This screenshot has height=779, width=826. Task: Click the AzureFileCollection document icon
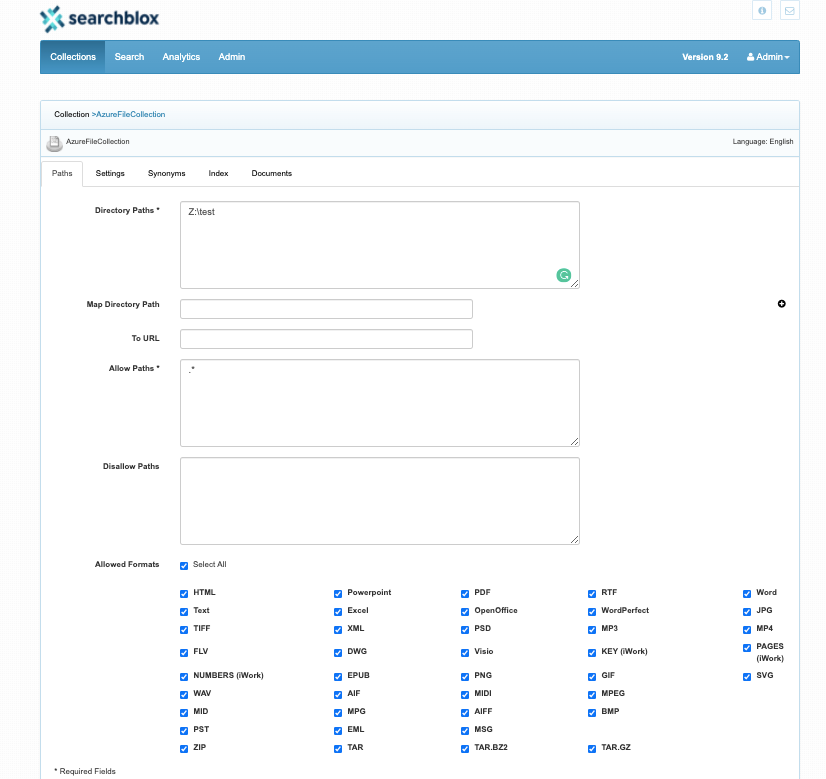pyautogui.click(x=54, y=143)
